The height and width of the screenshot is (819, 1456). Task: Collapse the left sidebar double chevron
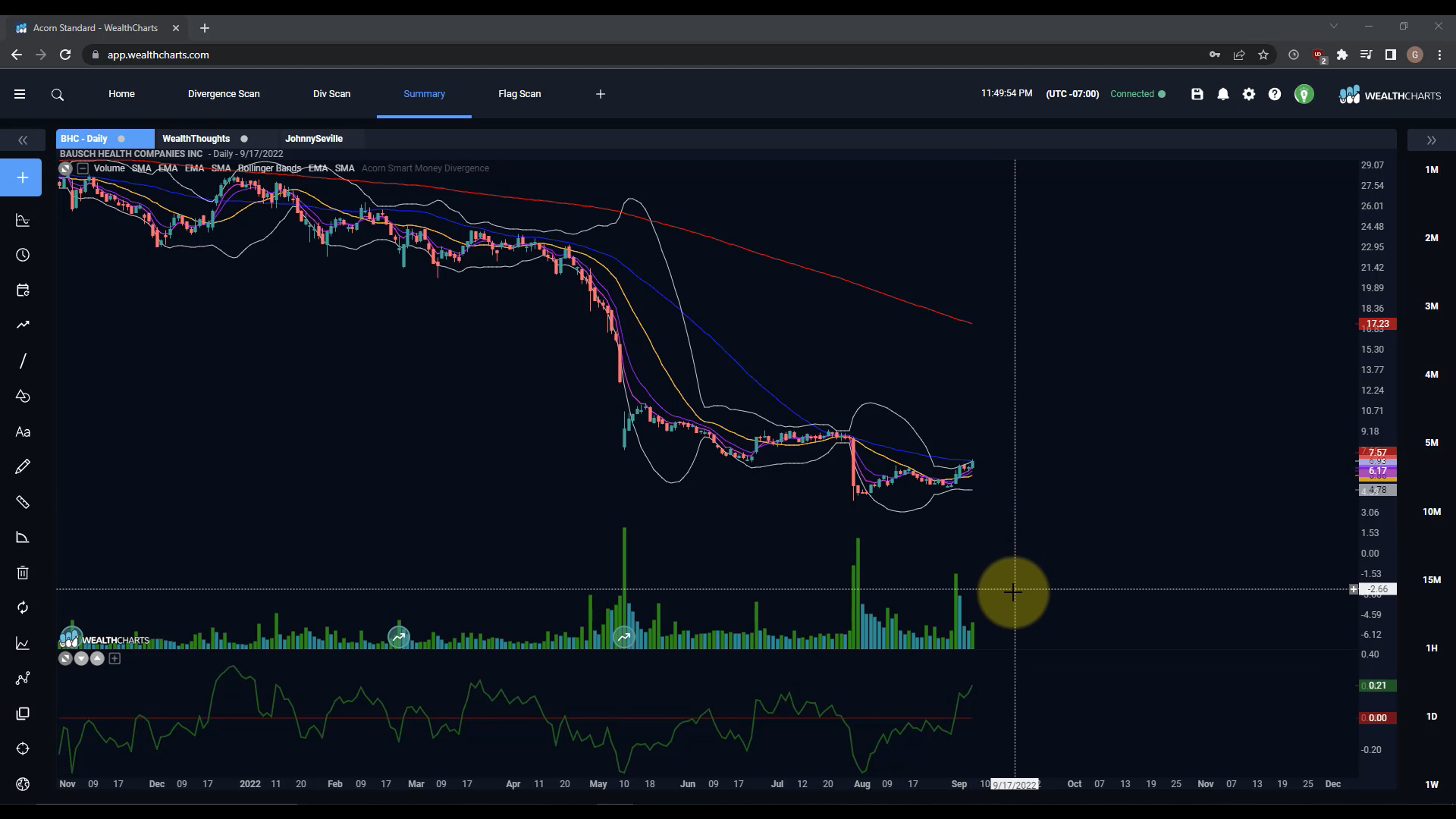(x=23, y=140)
